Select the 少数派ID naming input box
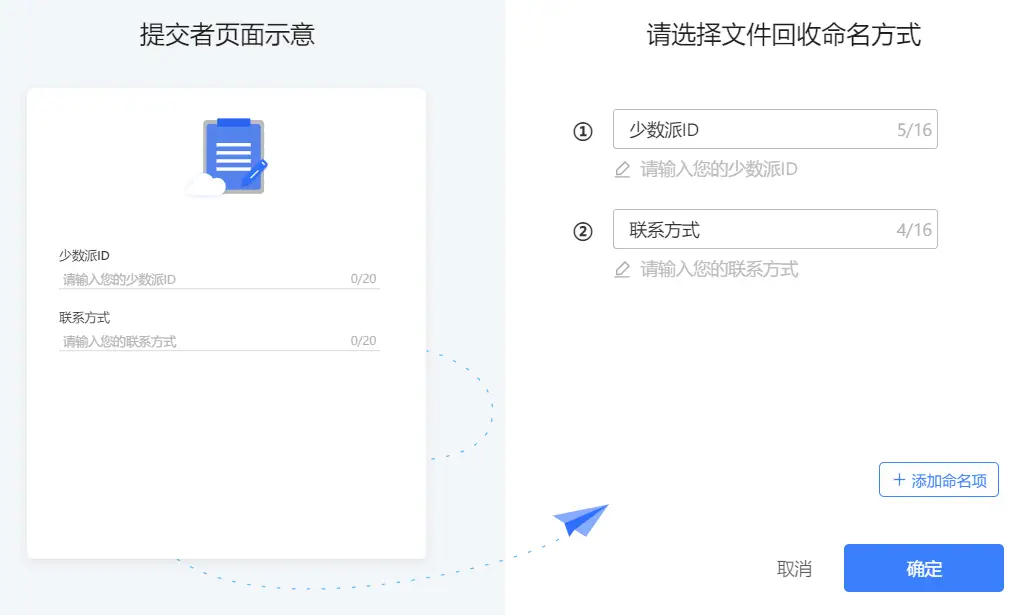 click(x=775, y=129)
